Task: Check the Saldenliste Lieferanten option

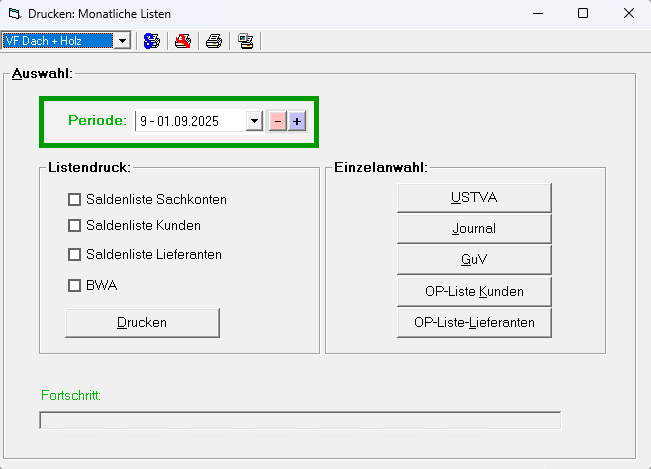Action: click(74, 254)
